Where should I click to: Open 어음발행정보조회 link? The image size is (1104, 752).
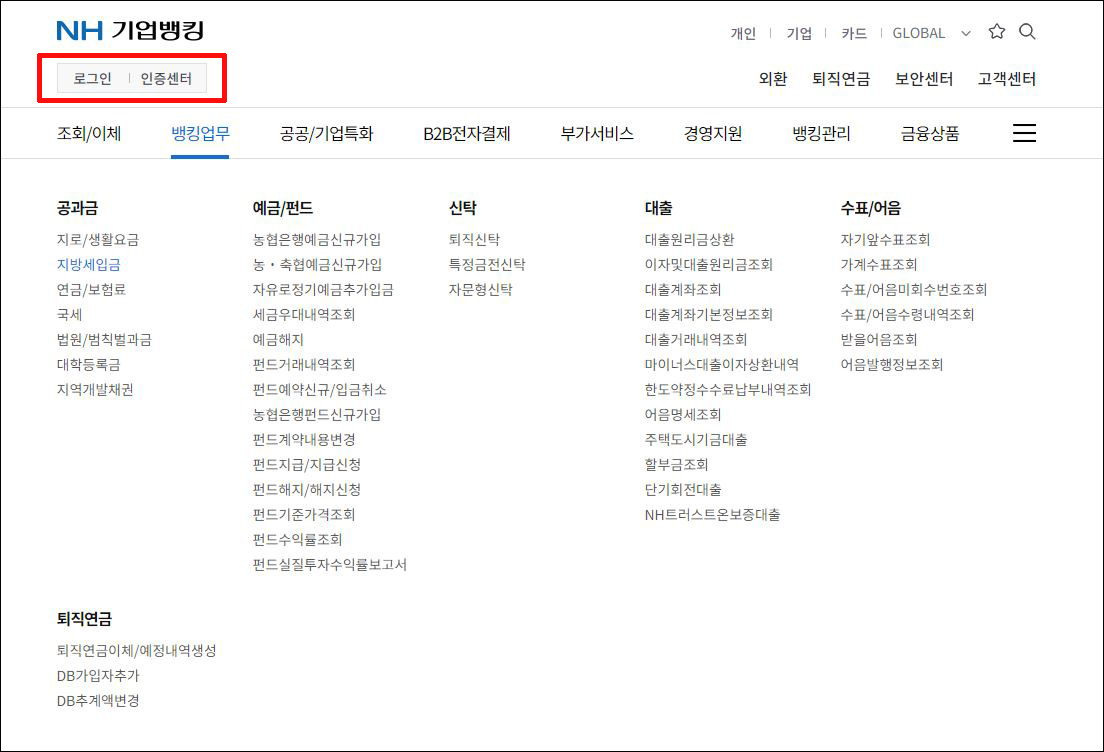point(892,365)
